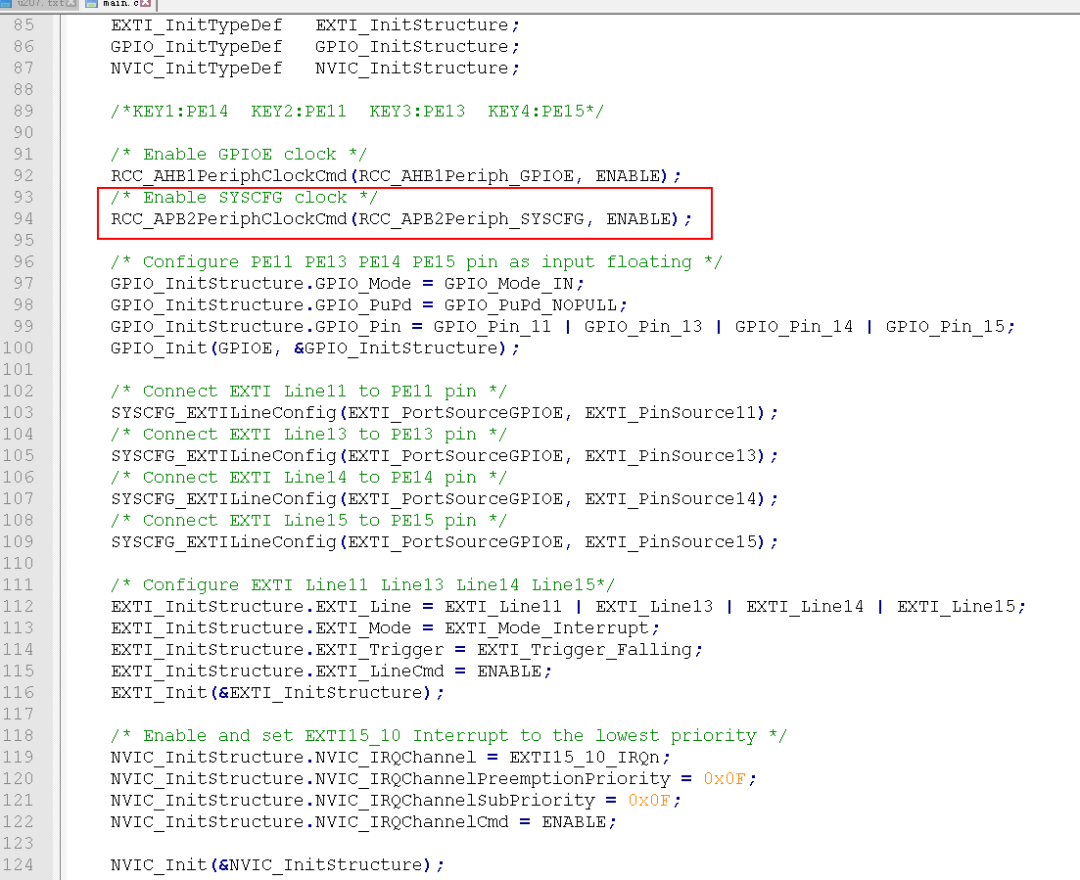The height and width of the screenshot is (880, 1080).
Task: Click line number 85 in the margin
Action: pyautogui.click(x=23, y=25)
